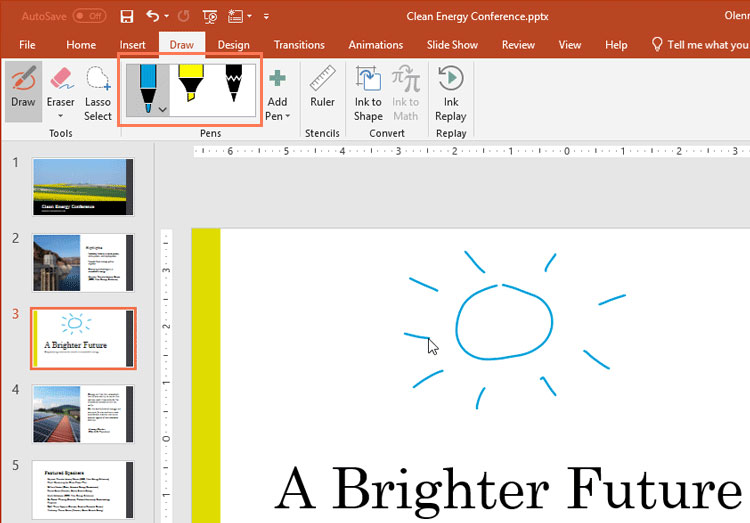Open the Animations tab
This screenshot has width=750, height=523.
click(376, 45)
